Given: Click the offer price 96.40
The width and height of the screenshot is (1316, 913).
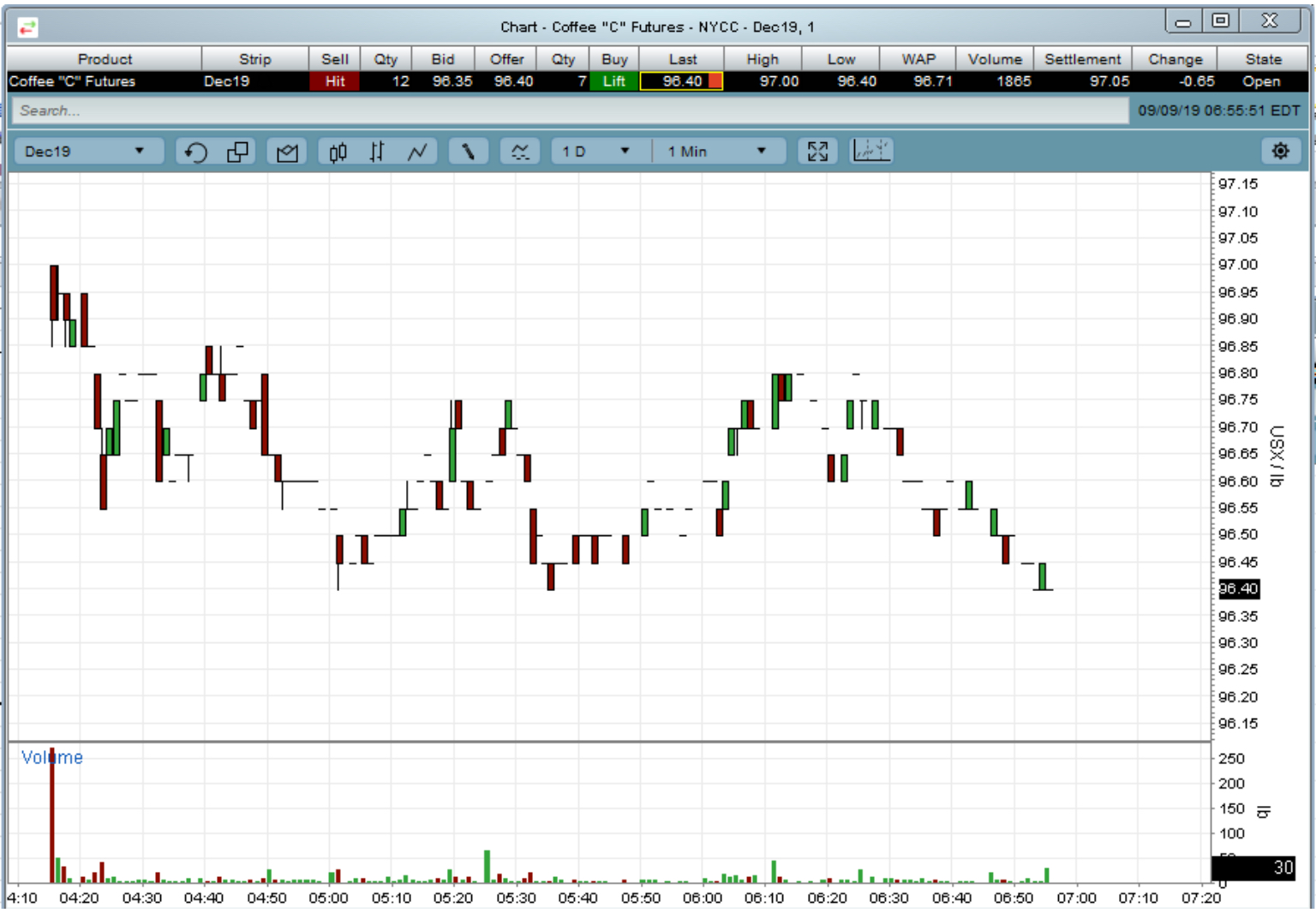Looking at the screenshot, I should click(514, 81).
